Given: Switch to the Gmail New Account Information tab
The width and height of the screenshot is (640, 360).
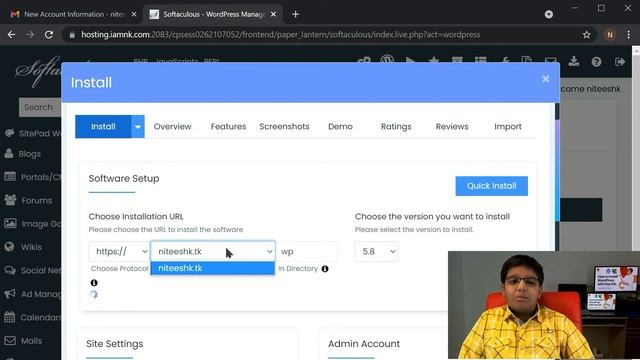Looking at the screenshot, I should point(73,14).
